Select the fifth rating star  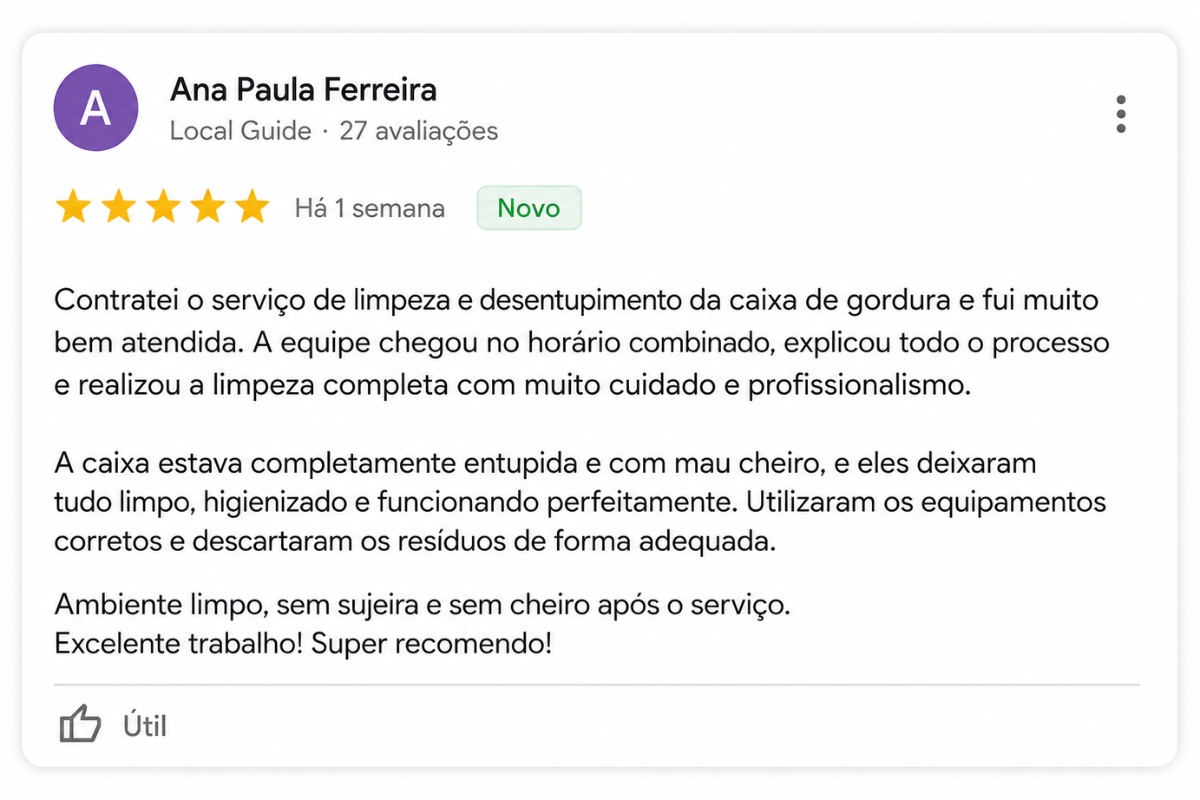click(252, 208)
